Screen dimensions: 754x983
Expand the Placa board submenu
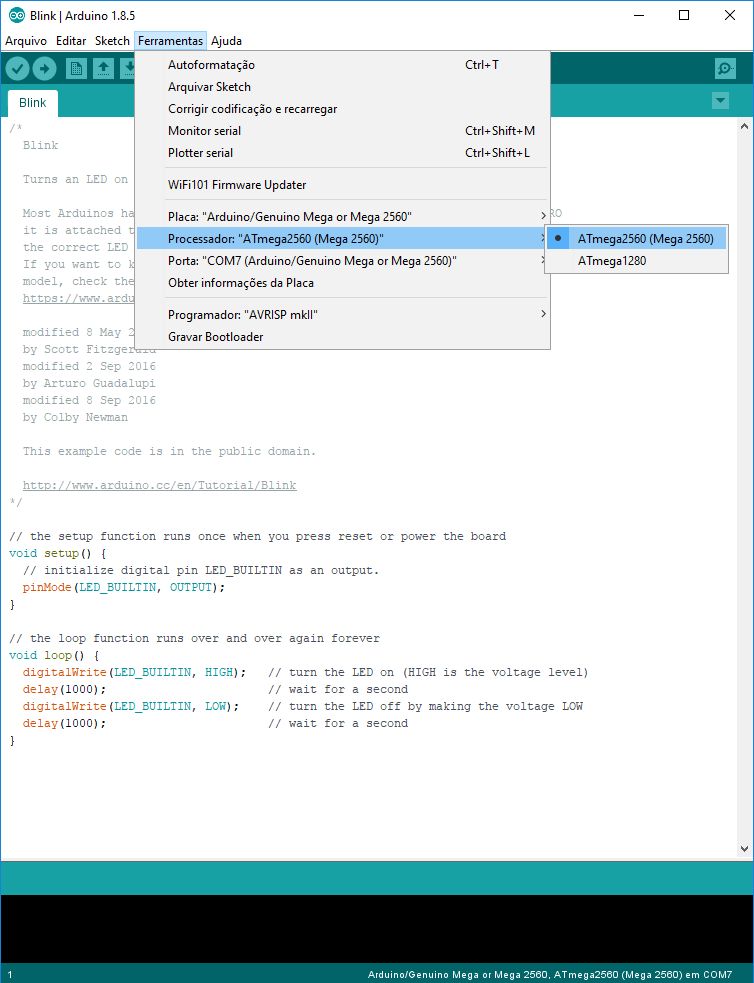coord(343,216)
